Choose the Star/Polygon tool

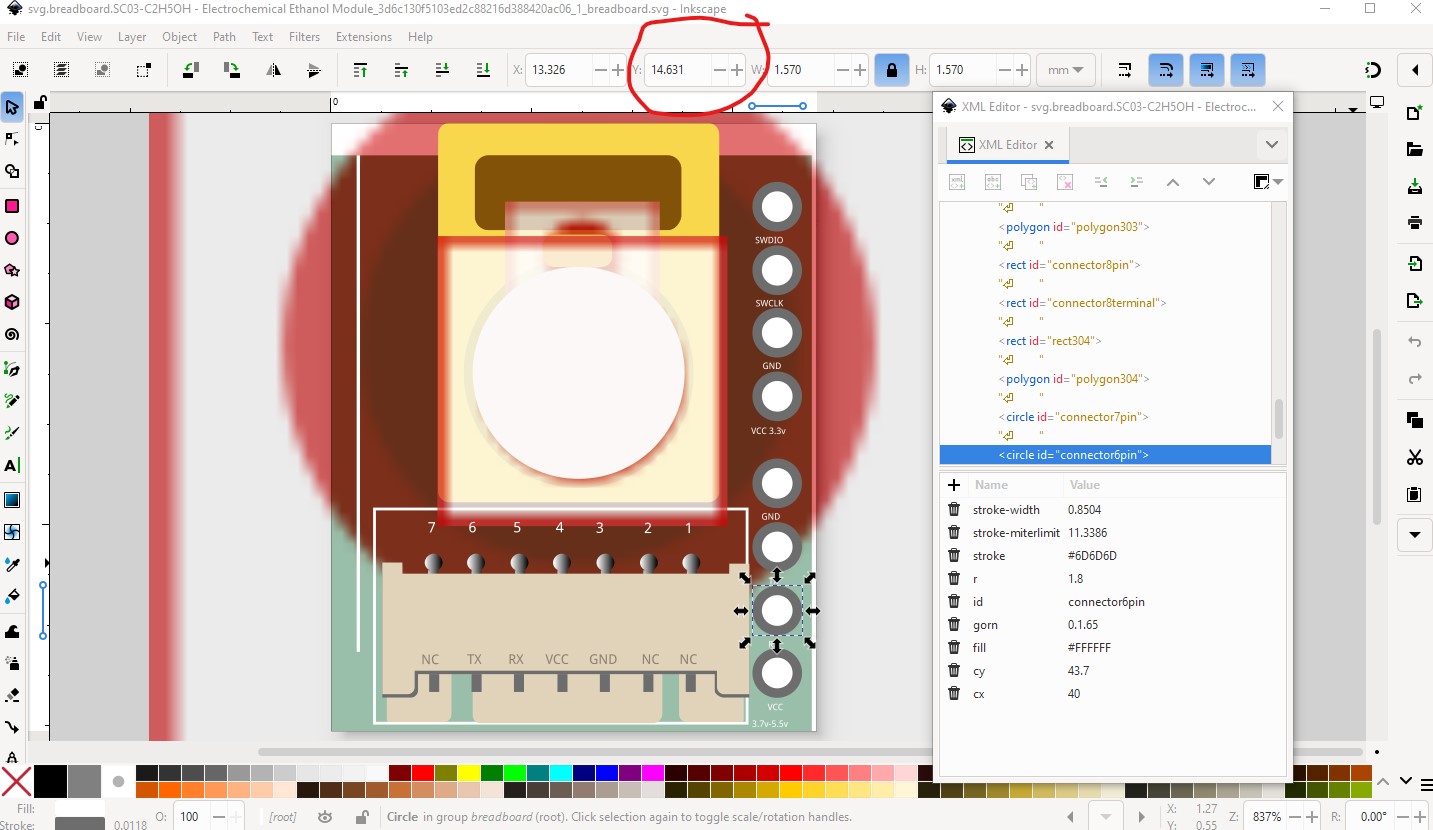click(x=12, y=270)
